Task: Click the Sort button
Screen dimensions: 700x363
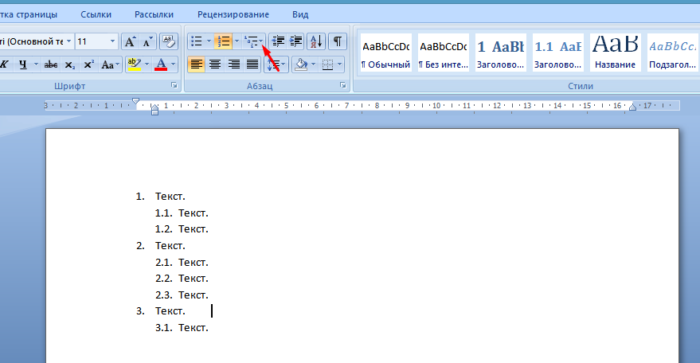Action: [x=316, y=42]
